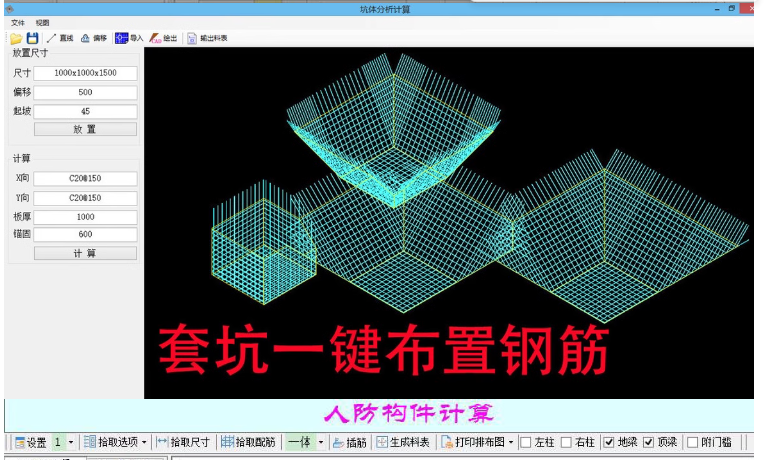Viewport: 765px width, 460px height.
Task: Open the 视图 menu
Action: 42,22
